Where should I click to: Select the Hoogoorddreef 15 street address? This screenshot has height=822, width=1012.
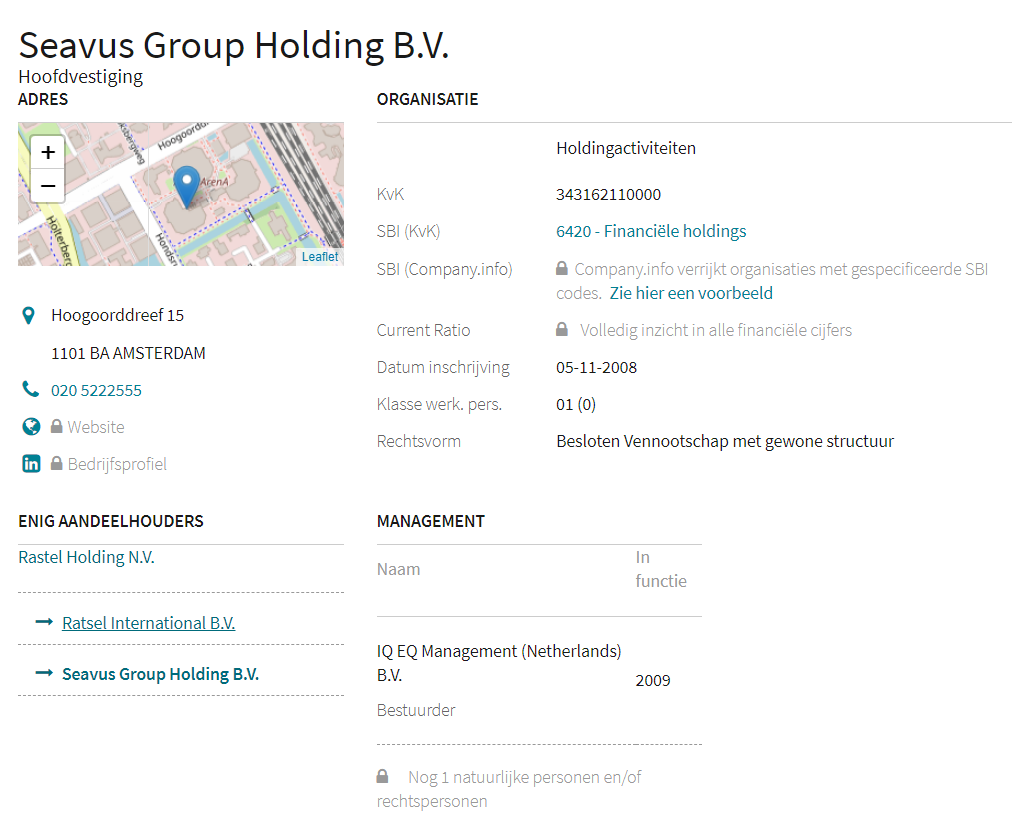(117, 316)
